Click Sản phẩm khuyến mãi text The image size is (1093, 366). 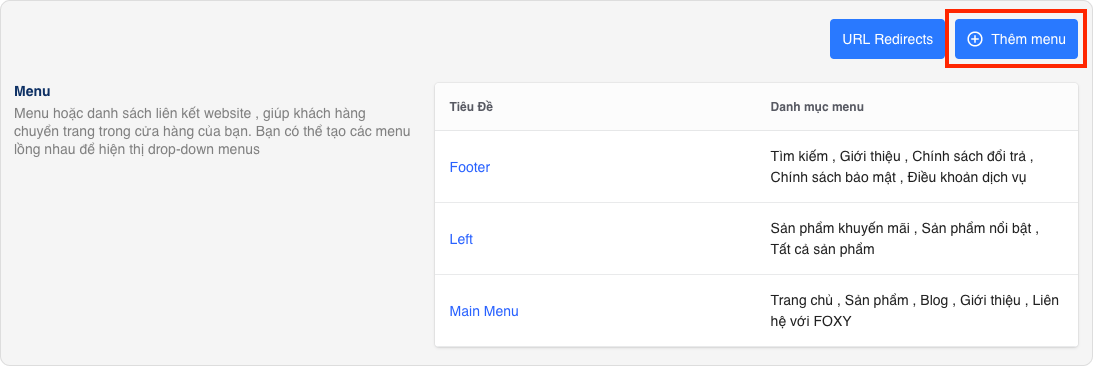[x=840, y=228]
